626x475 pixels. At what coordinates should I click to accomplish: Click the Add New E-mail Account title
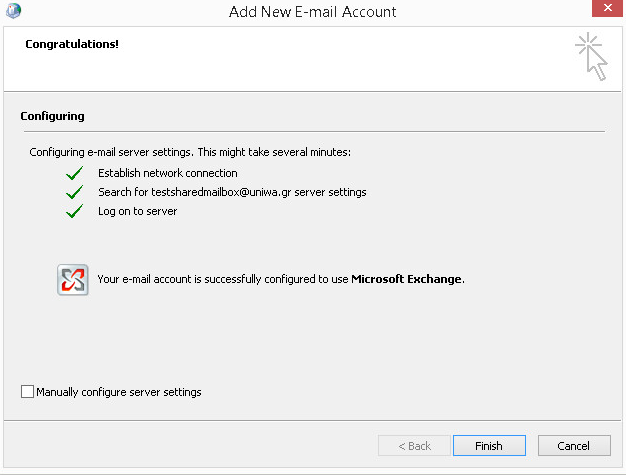(313, 12)
